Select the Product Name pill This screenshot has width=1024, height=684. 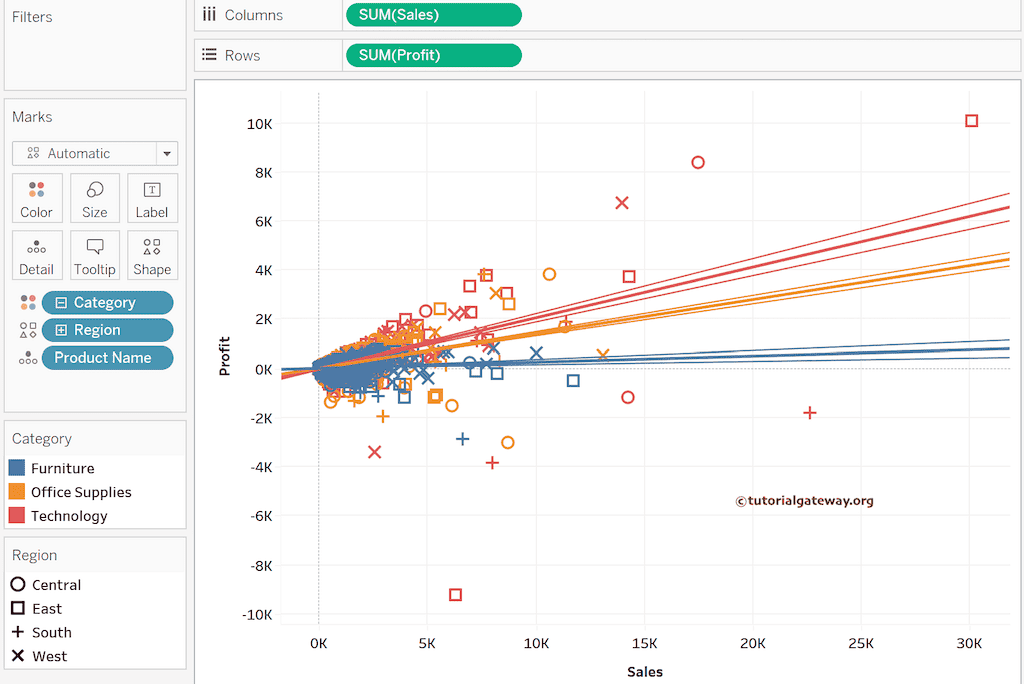click(x=107, y=358)
